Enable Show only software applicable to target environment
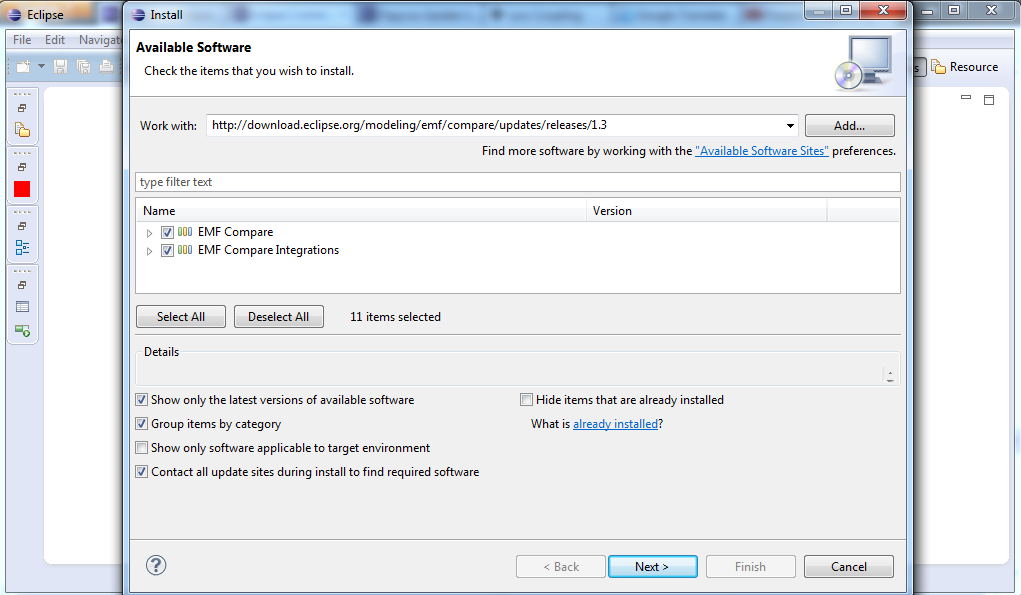 (141, 448)
